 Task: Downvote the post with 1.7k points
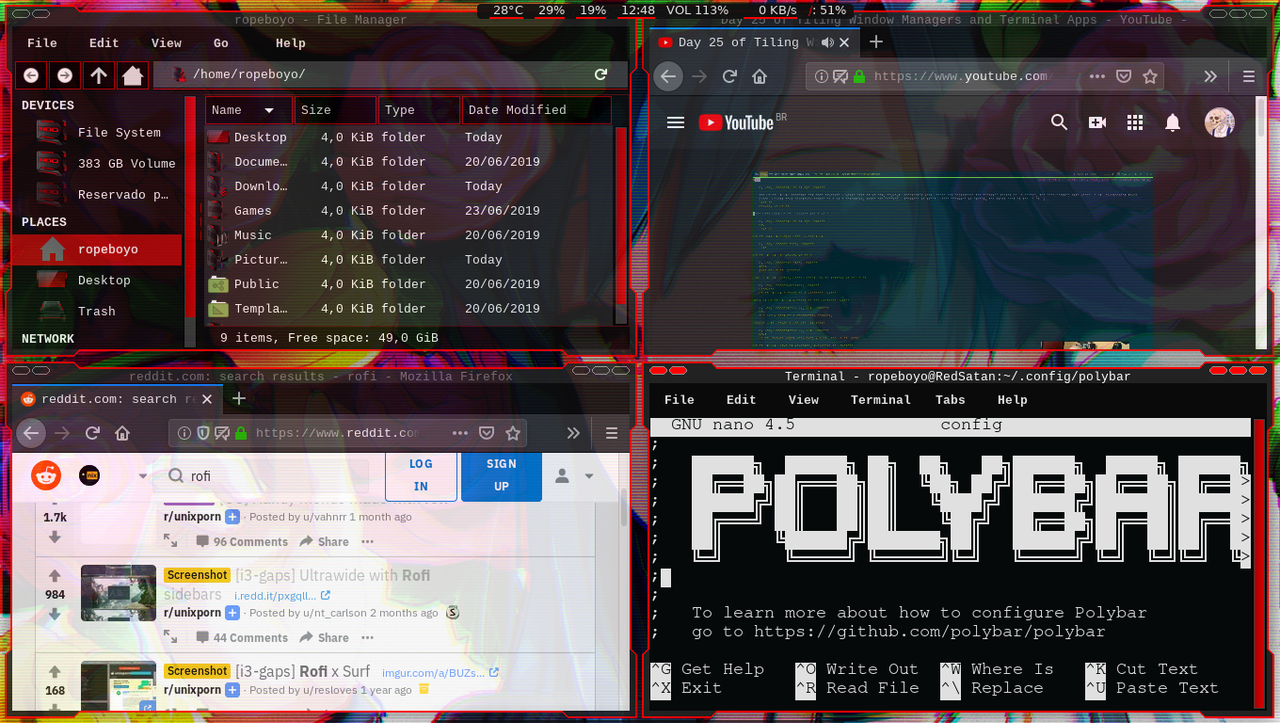(55, 537)
